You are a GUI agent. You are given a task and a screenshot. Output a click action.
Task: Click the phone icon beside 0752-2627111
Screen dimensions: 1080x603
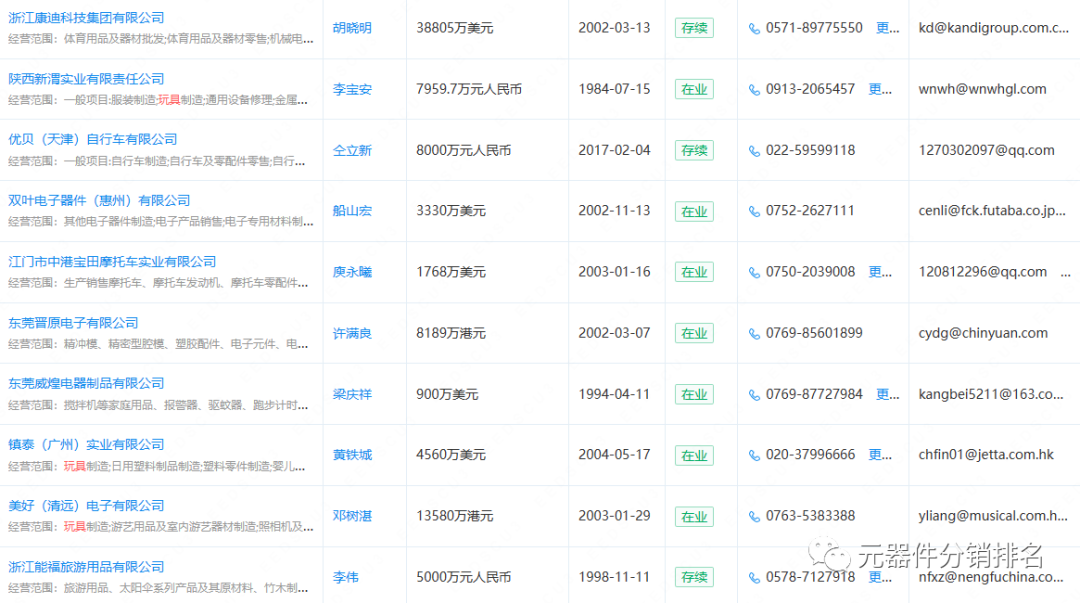click(754, 211)
